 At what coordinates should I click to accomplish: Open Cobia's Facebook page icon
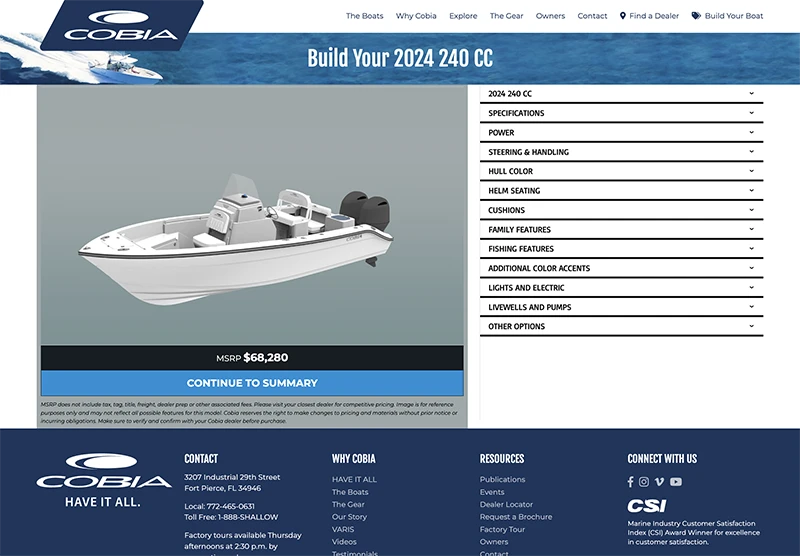(x=631, y=482)
